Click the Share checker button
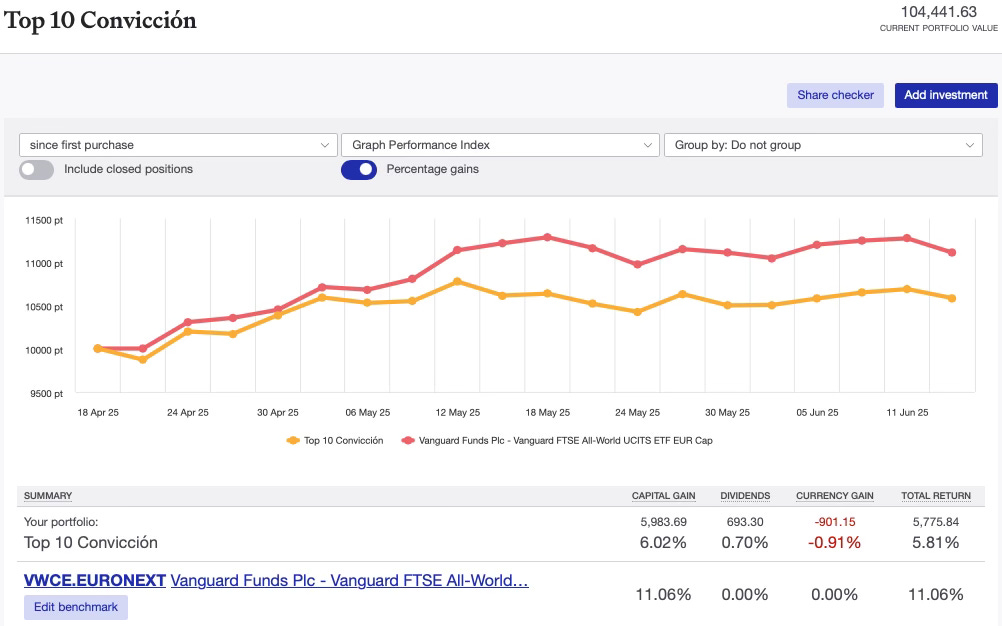Image resolution: width=1002 pixels, height=626 pixels. tap(835, 95)
